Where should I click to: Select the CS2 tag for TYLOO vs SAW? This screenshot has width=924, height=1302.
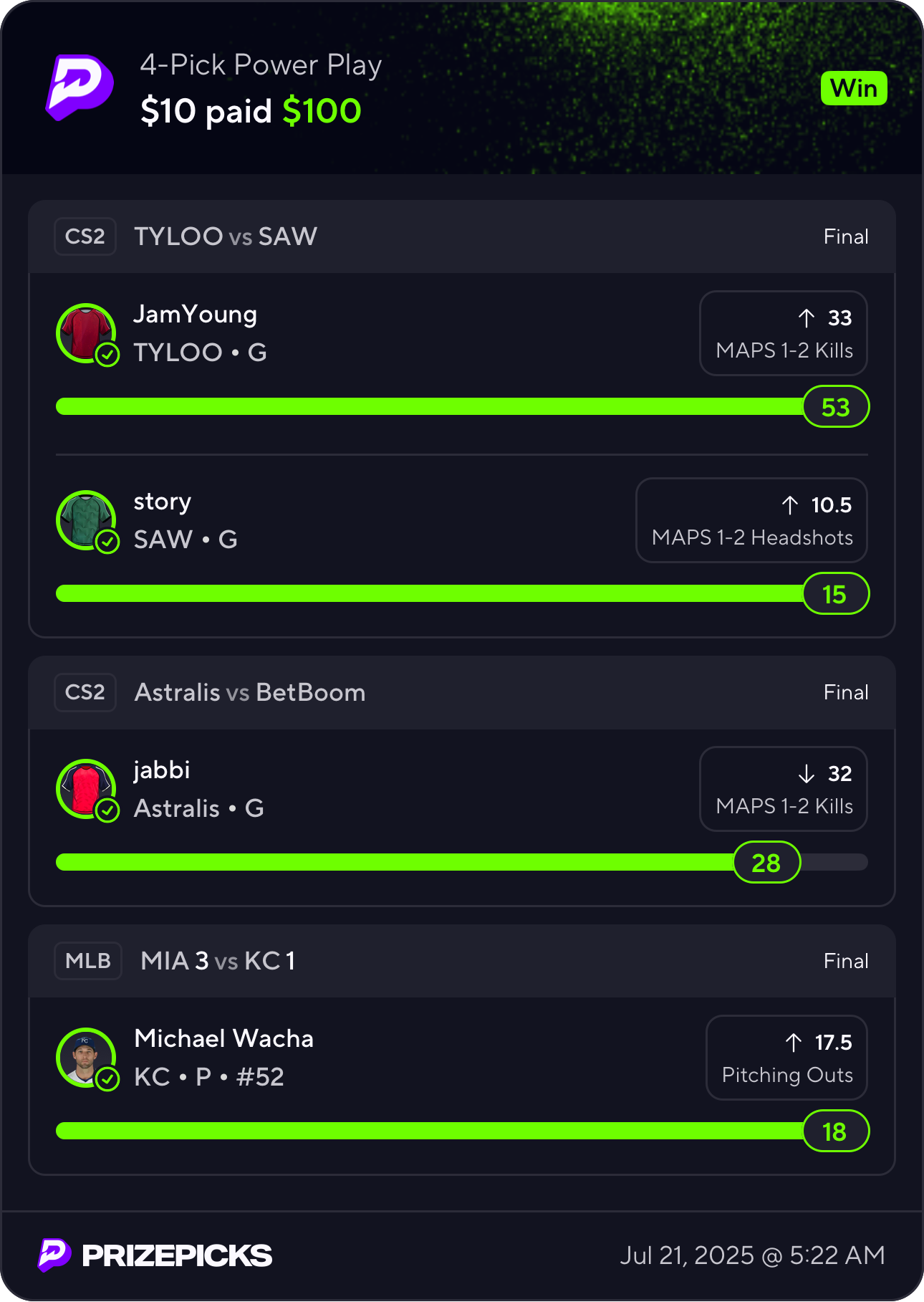tap(85, 236)
